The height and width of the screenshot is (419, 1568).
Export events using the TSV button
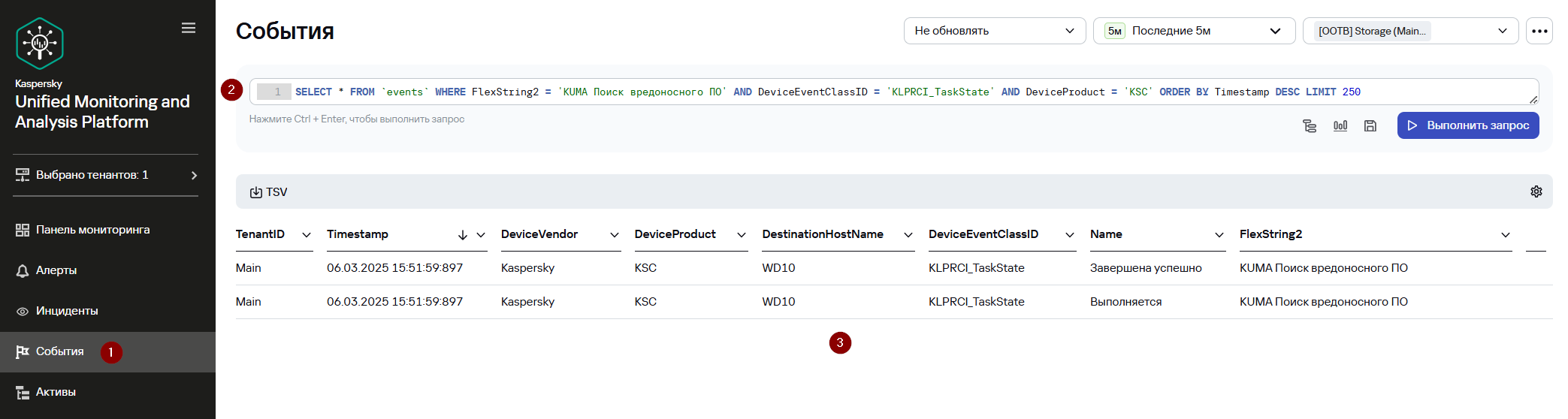coord(268,192)
